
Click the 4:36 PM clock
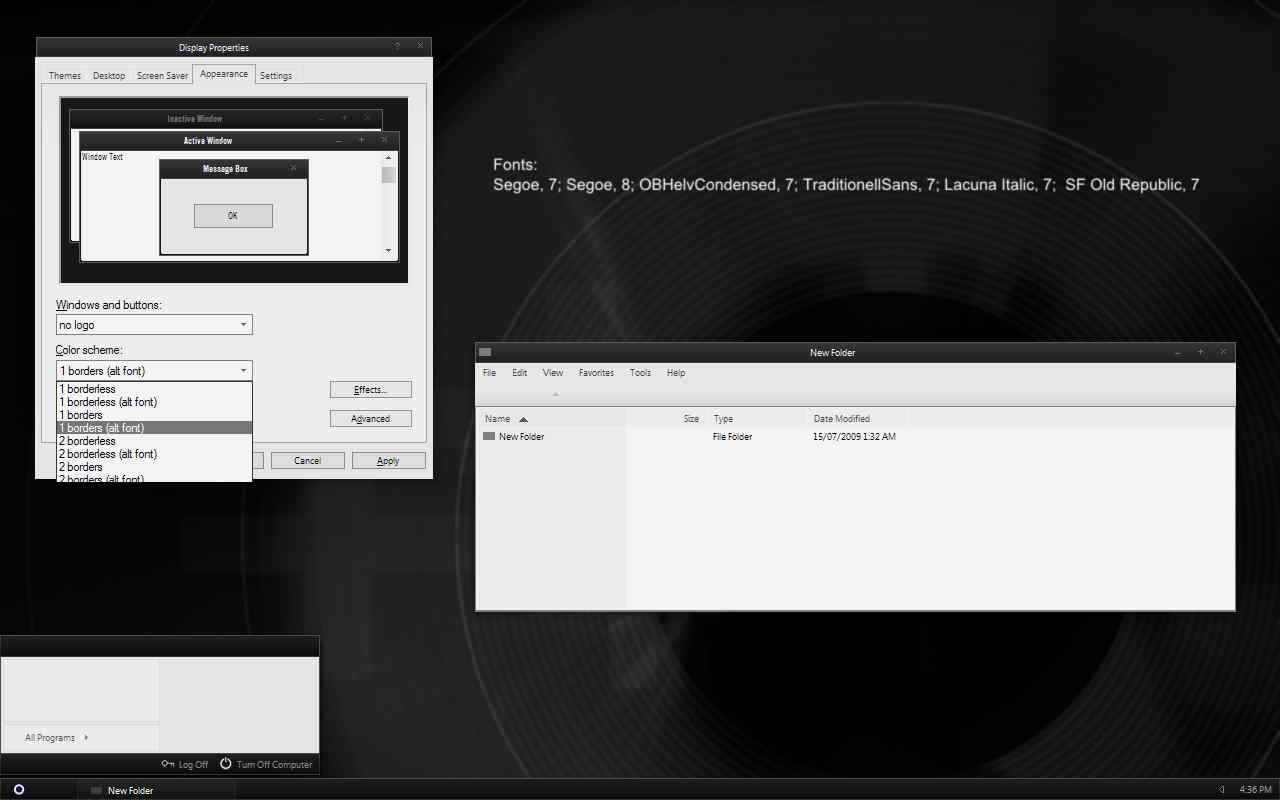point(1255,790)
